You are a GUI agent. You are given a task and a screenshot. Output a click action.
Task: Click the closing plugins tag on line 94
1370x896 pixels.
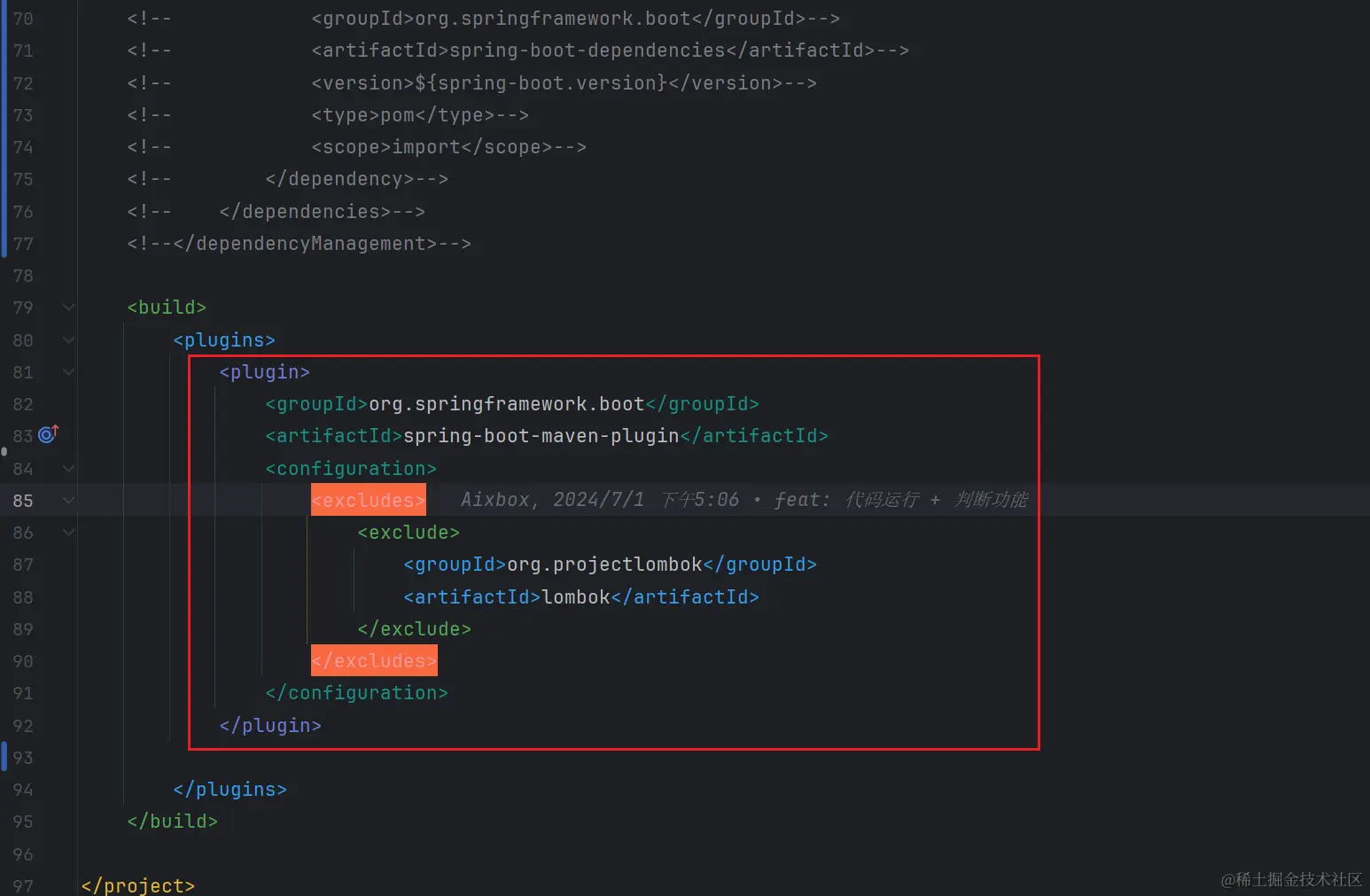click(x=230, y=790)
